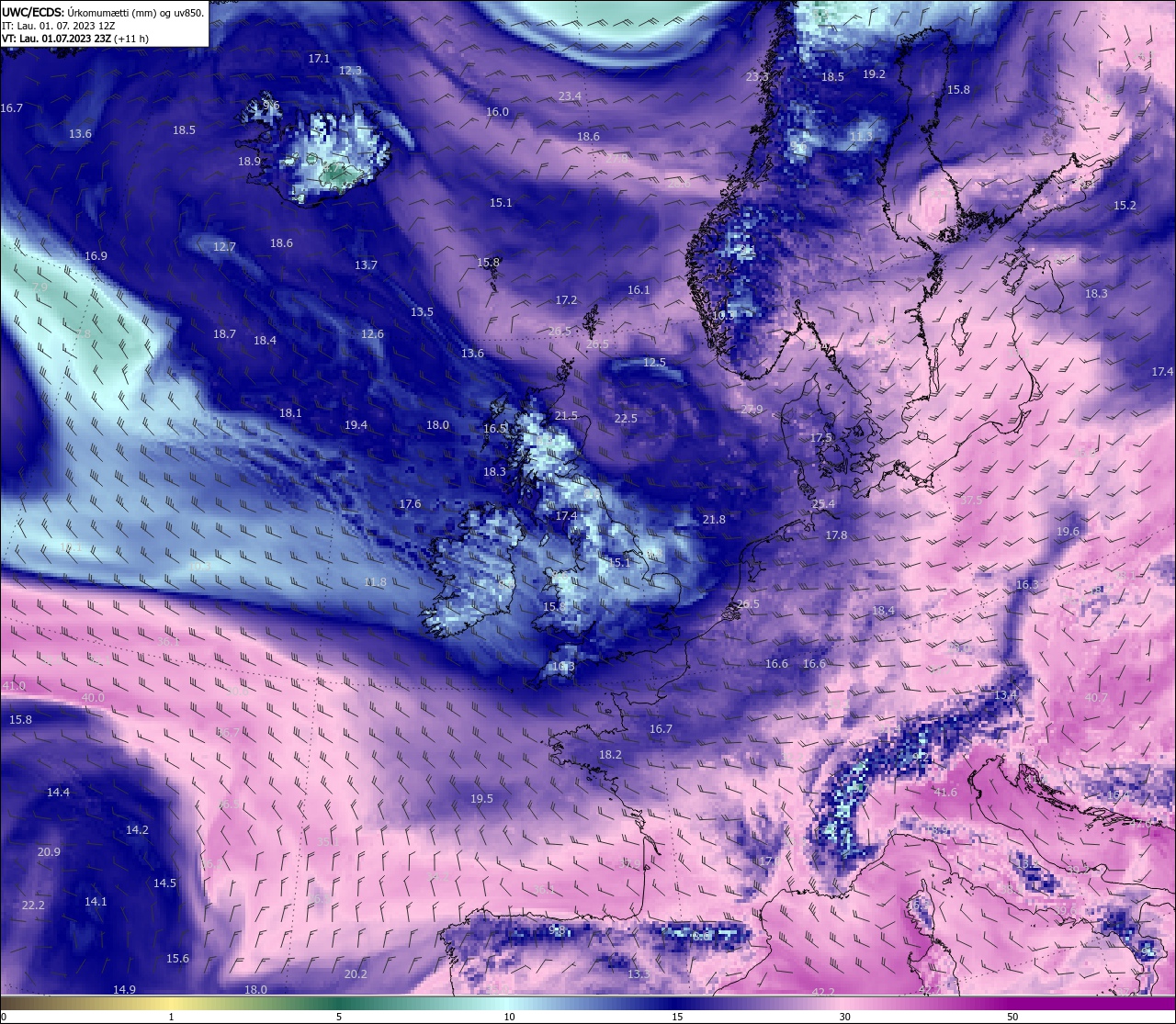The height and width of the screenshot is (1024, 1176).
Task: Click the VT: Lau. 01.07.2023 23Z line
Action: 75,39
